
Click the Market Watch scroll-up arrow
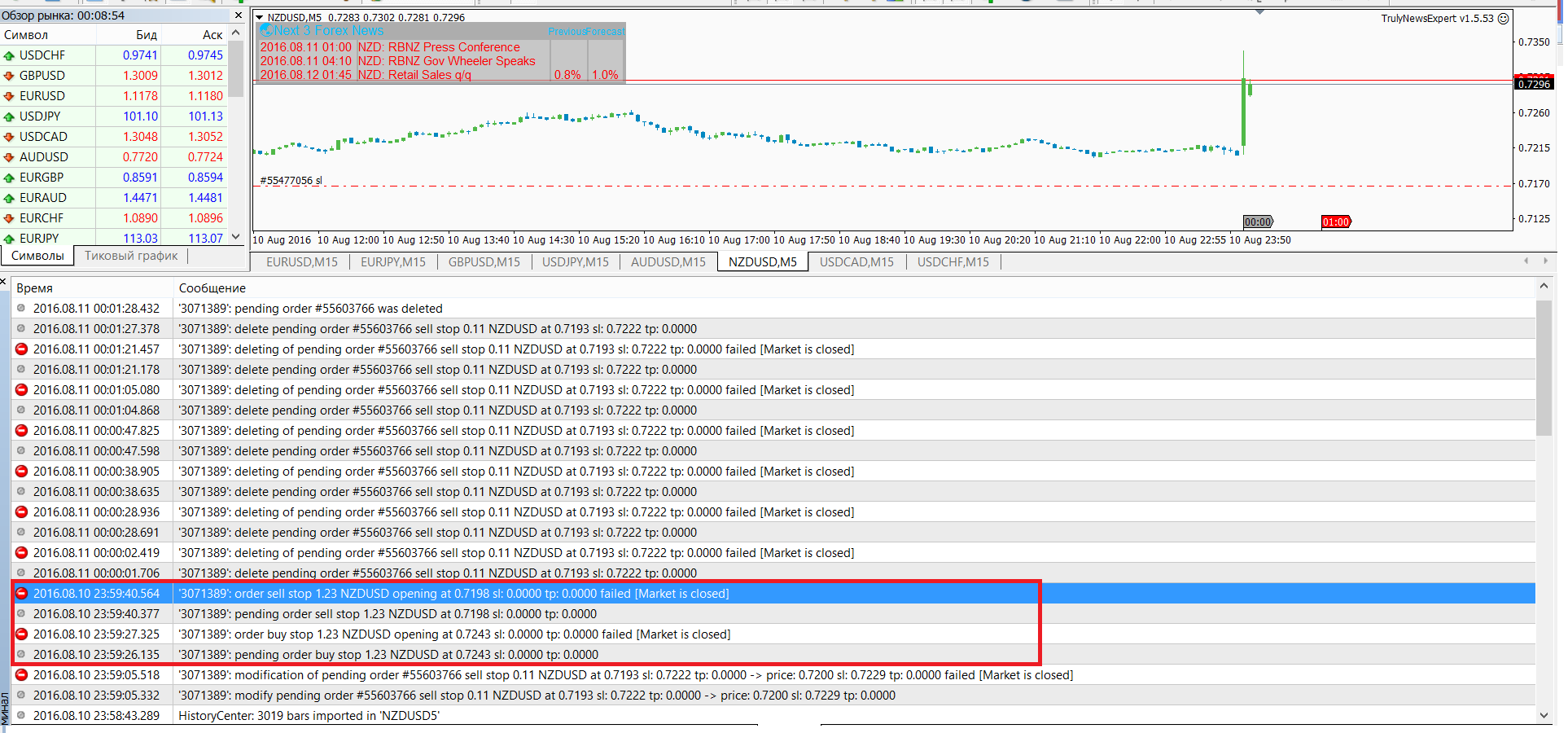[236, 33]
